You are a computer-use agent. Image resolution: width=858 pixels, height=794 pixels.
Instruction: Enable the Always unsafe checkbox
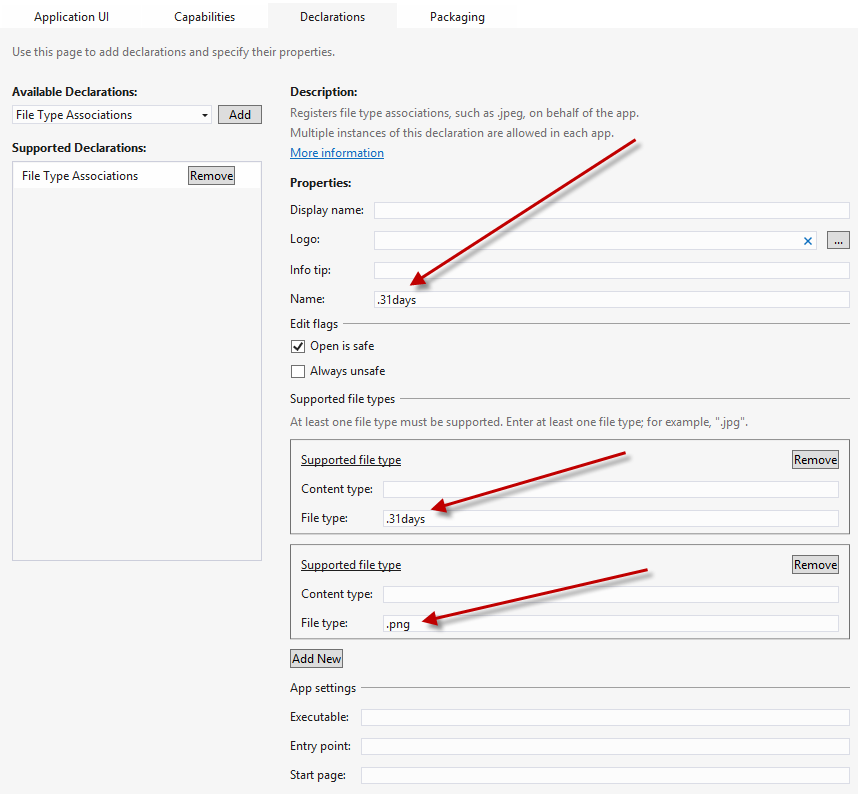[298, 371]
